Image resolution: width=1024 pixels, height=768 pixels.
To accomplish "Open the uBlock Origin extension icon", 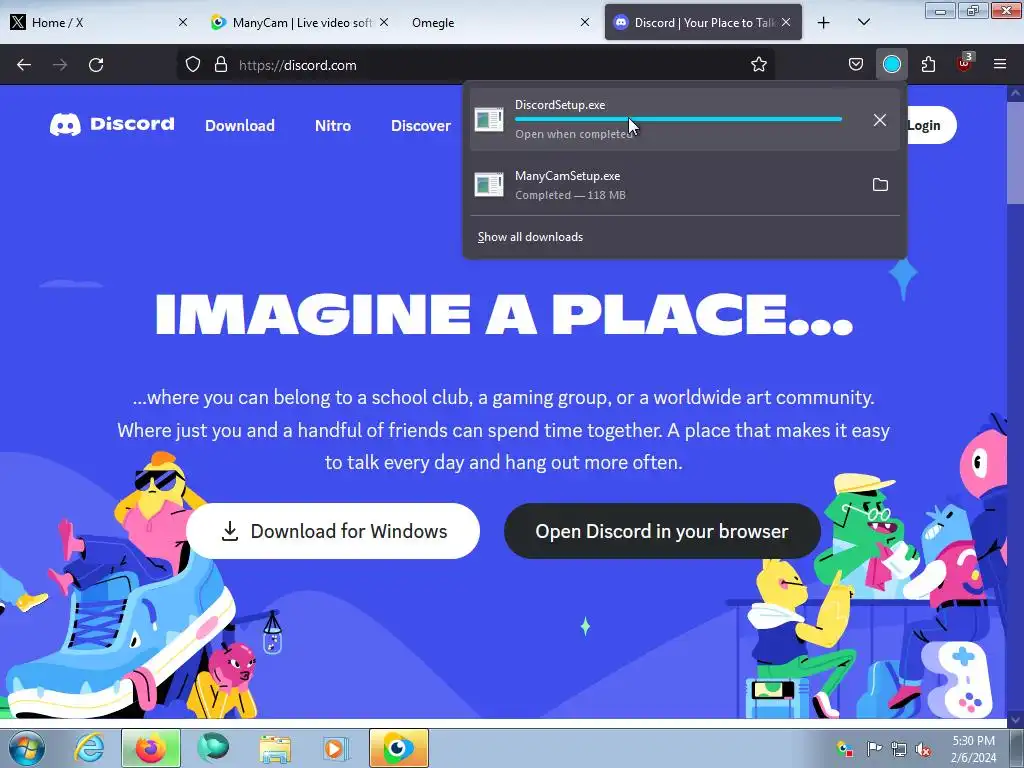I will pos(965,63).
